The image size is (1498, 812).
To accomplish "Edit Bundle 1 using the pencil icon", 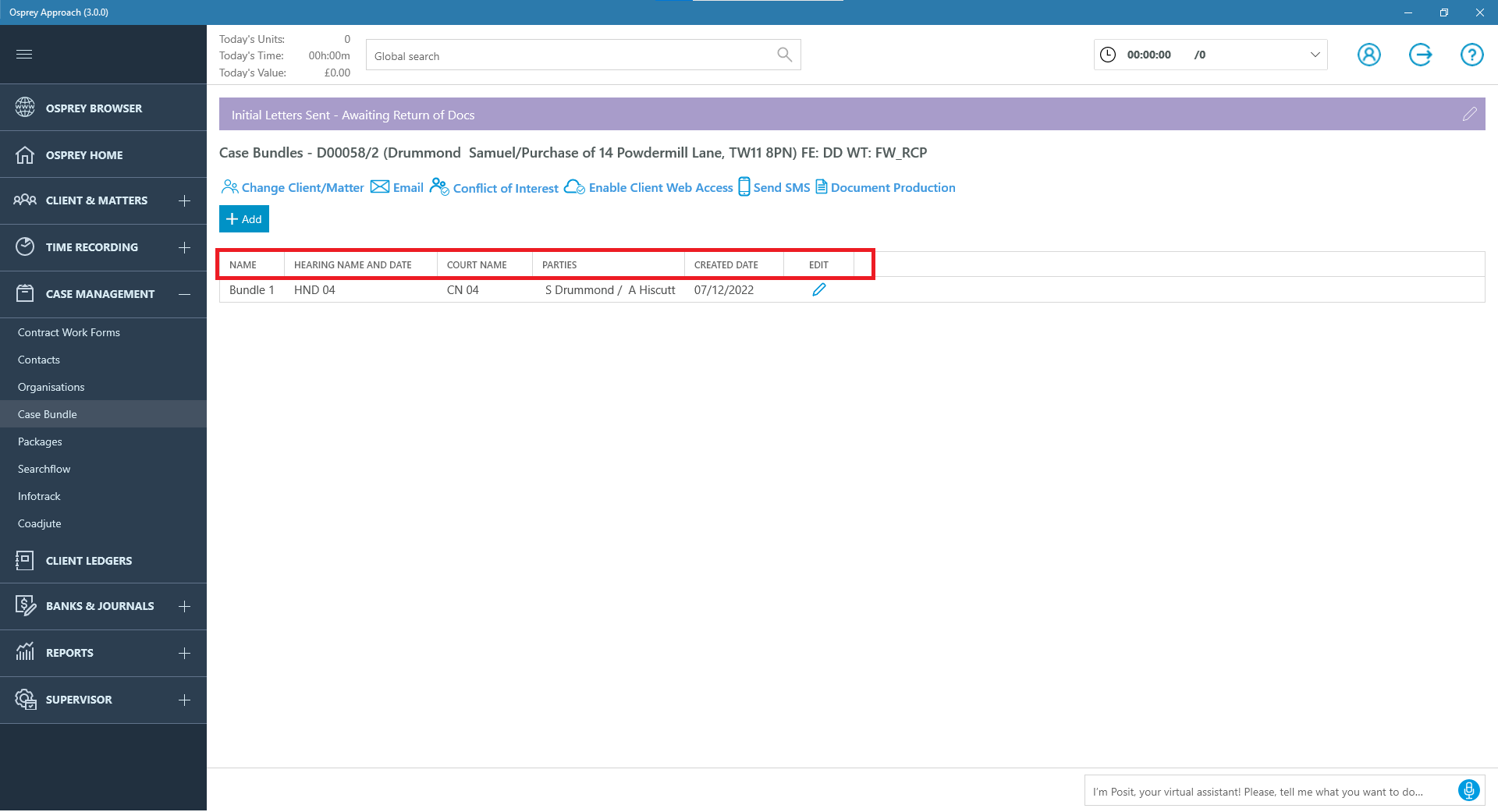I will [819, 289].
